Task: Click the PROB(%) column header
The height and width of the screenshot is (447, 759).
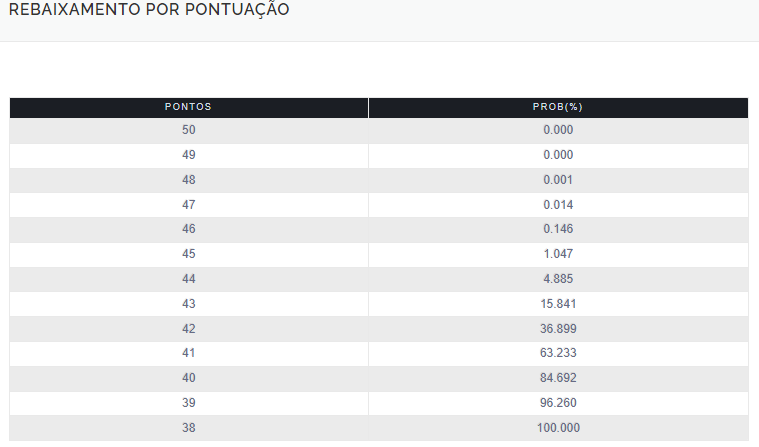Action: pyautogui.click(x=558, y=108)
